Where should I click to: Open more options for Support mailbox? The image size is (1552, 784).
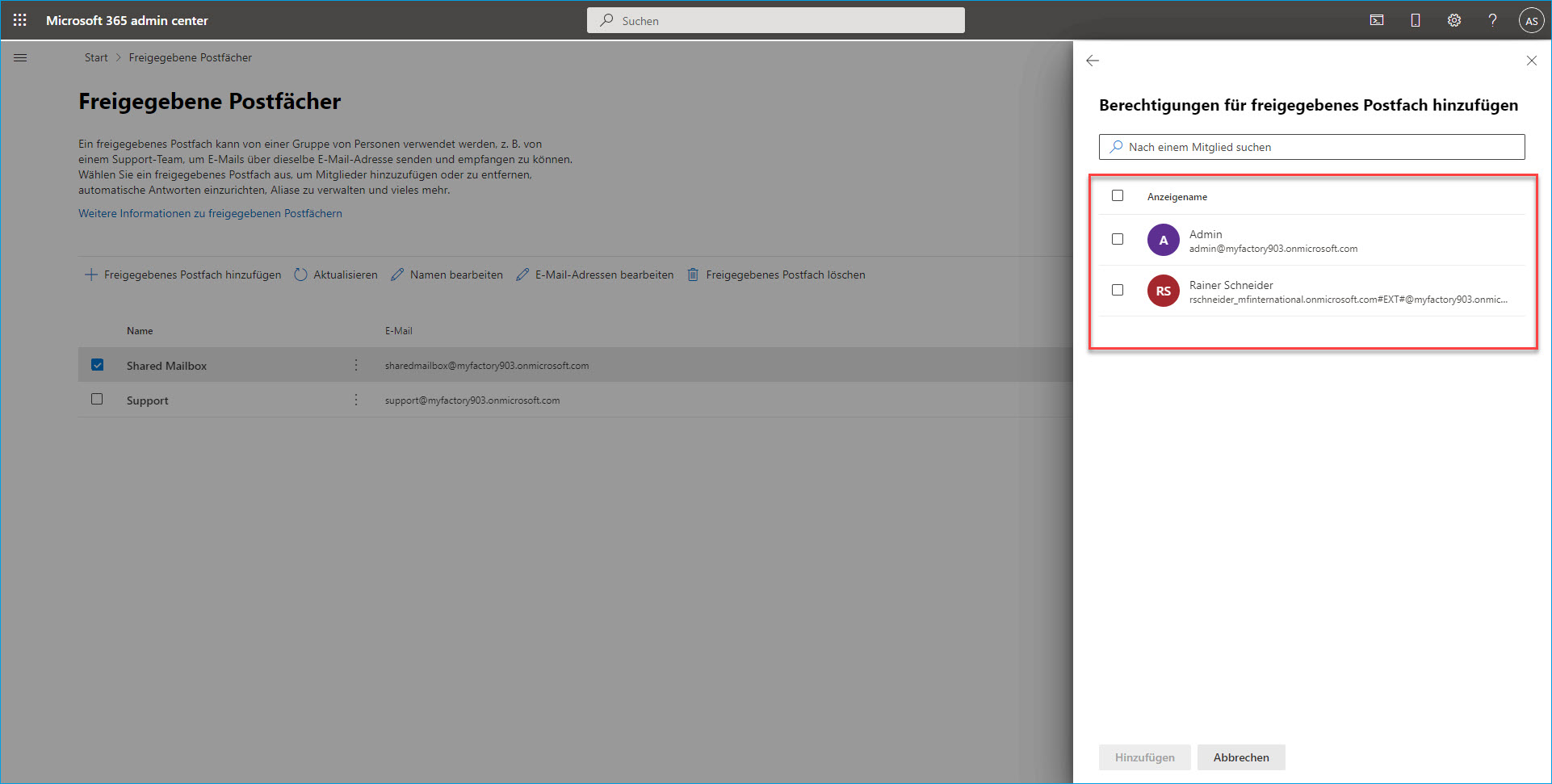[356, 400]
